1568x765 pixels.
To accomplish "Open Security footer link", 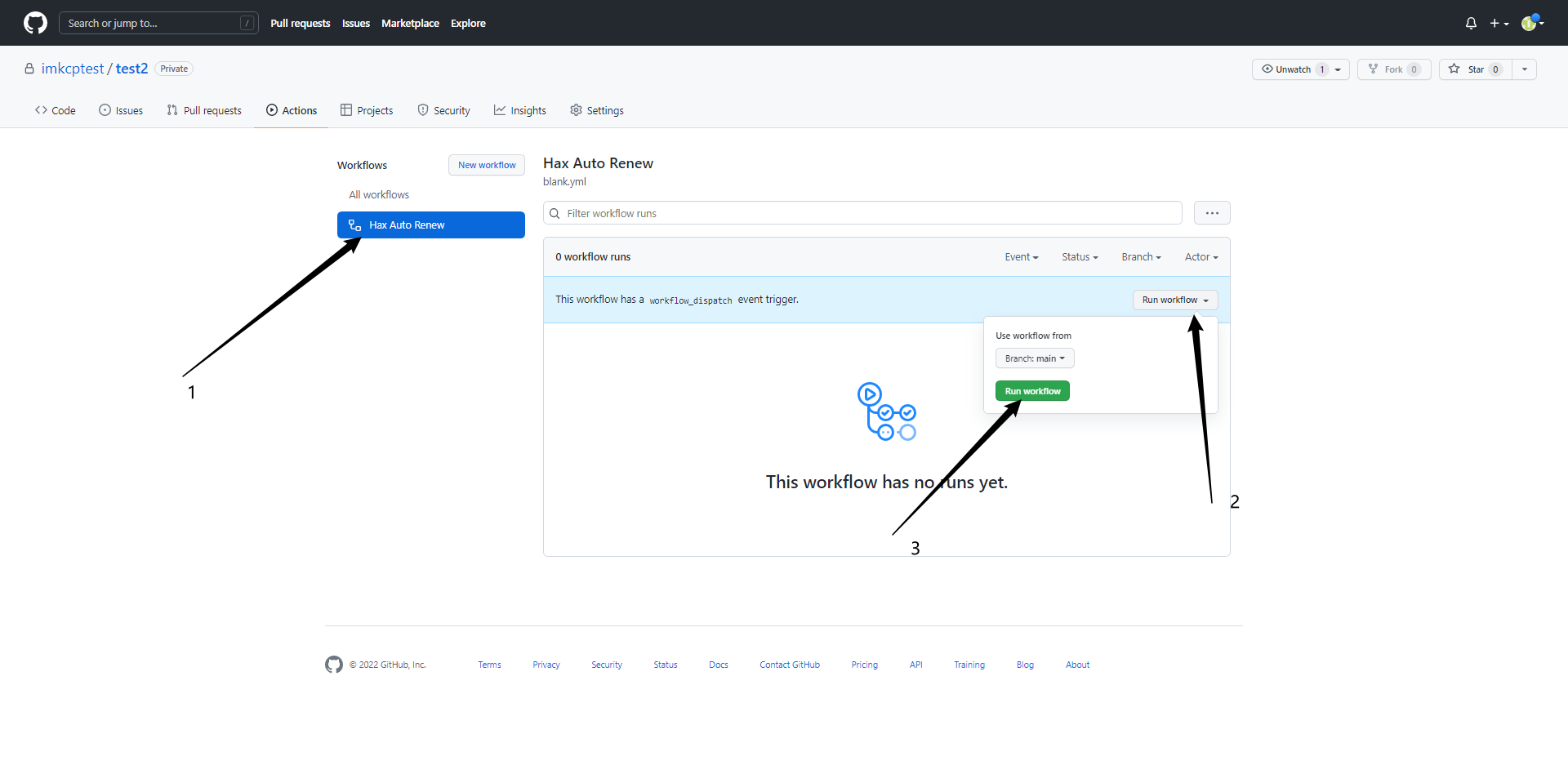I will (607, 665).
